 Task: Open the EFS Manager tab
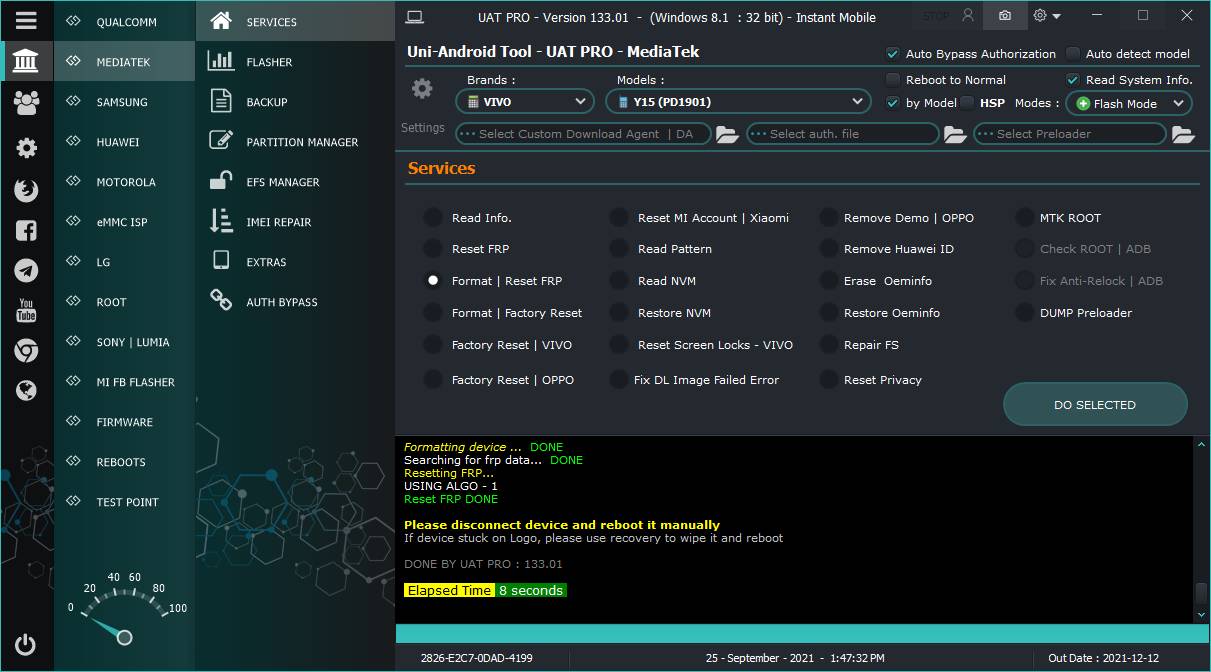295,182
